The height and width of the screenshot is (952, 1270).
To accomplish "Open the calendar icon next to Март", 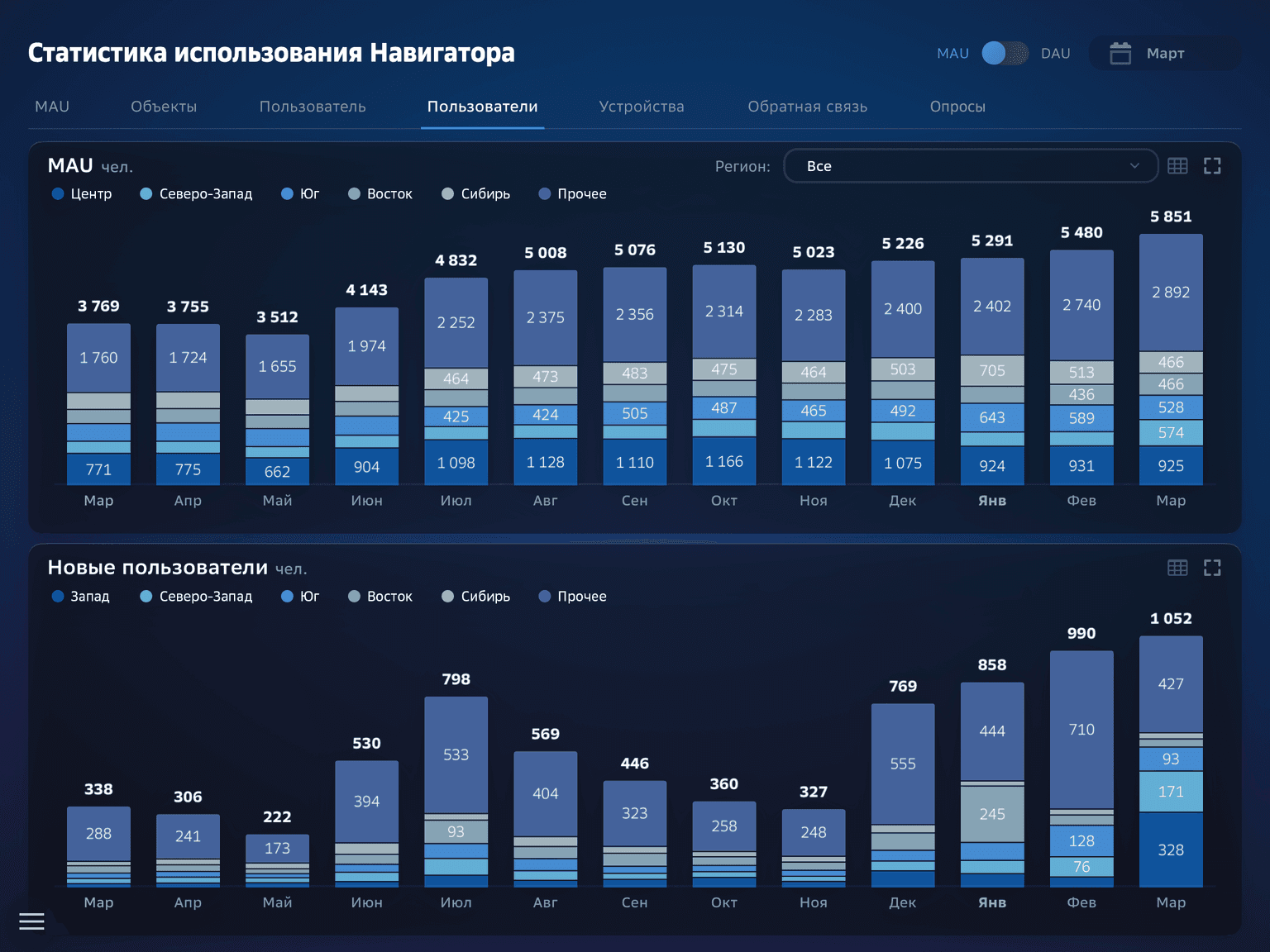I will (x=1120, y=53).
